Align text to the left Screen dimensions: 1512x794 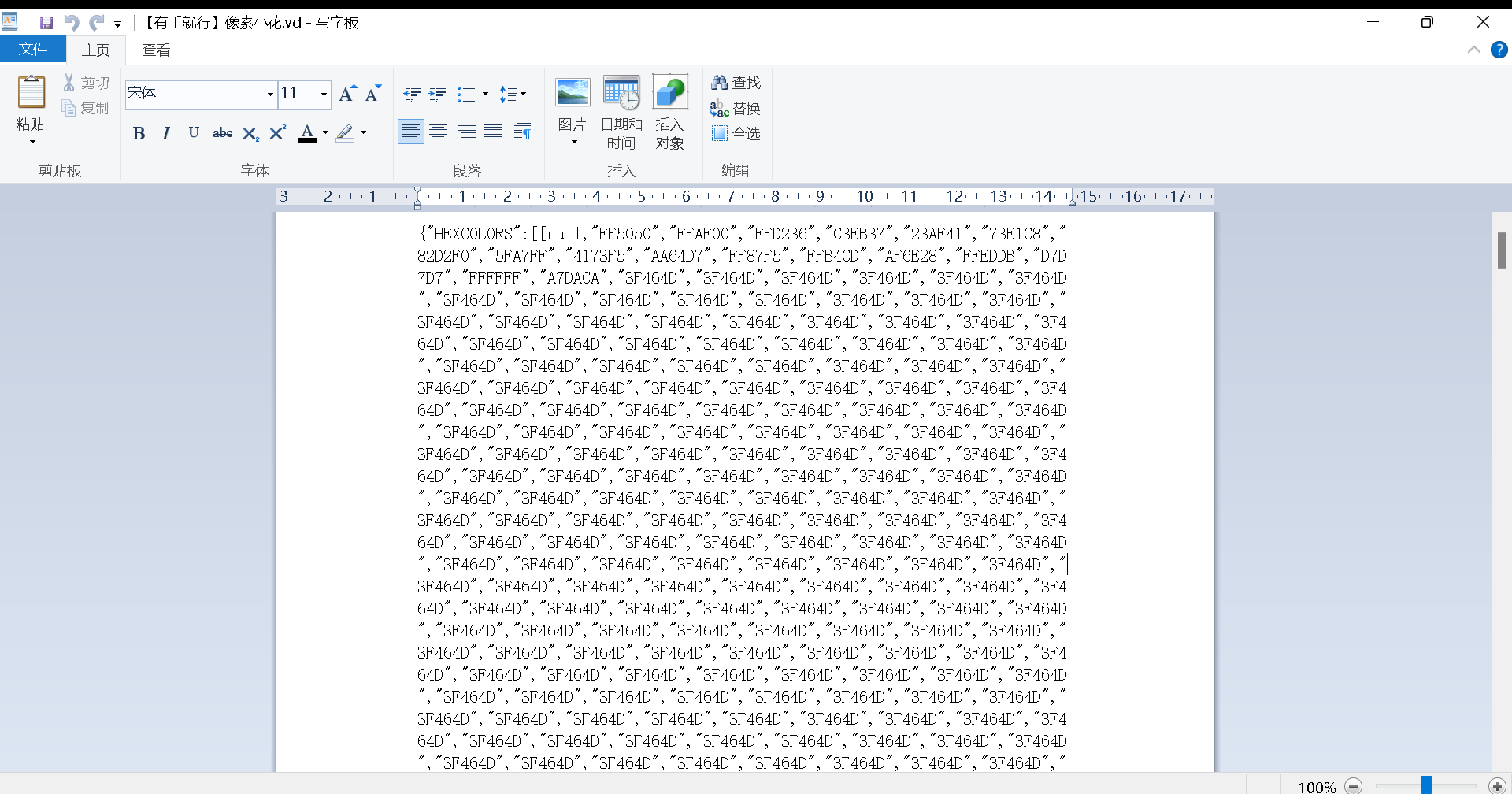[410, 132]
